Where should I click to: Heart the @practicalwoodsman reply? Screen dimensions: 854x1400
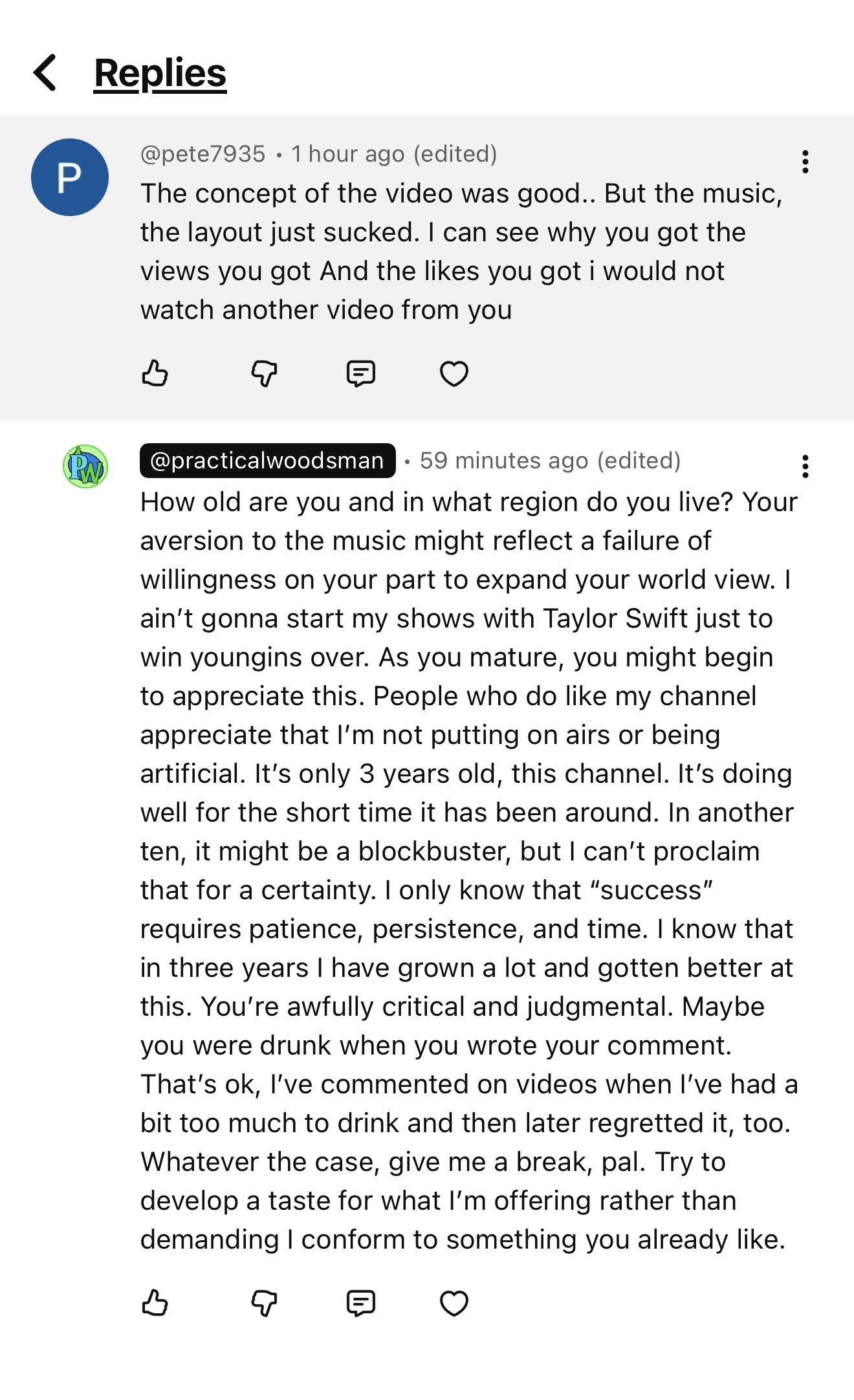(454, 1303)
